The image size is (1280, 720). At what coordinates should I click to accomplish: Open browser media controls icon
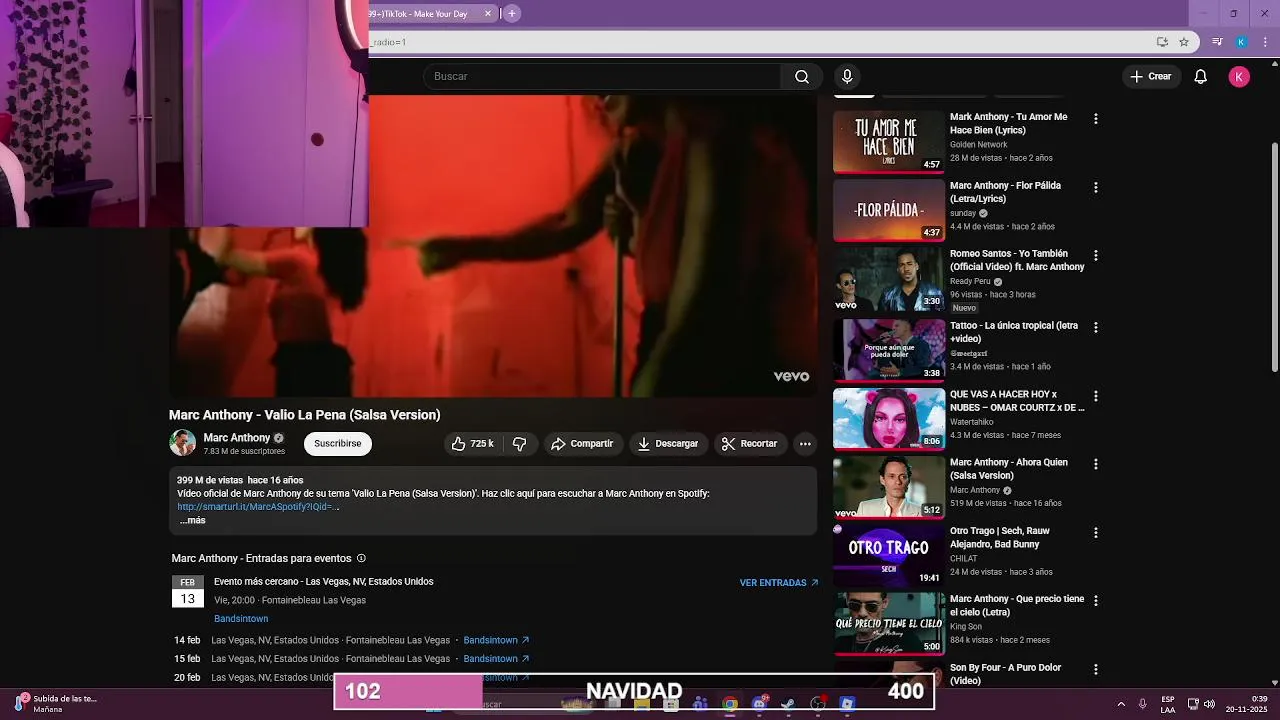[1217, 42]
